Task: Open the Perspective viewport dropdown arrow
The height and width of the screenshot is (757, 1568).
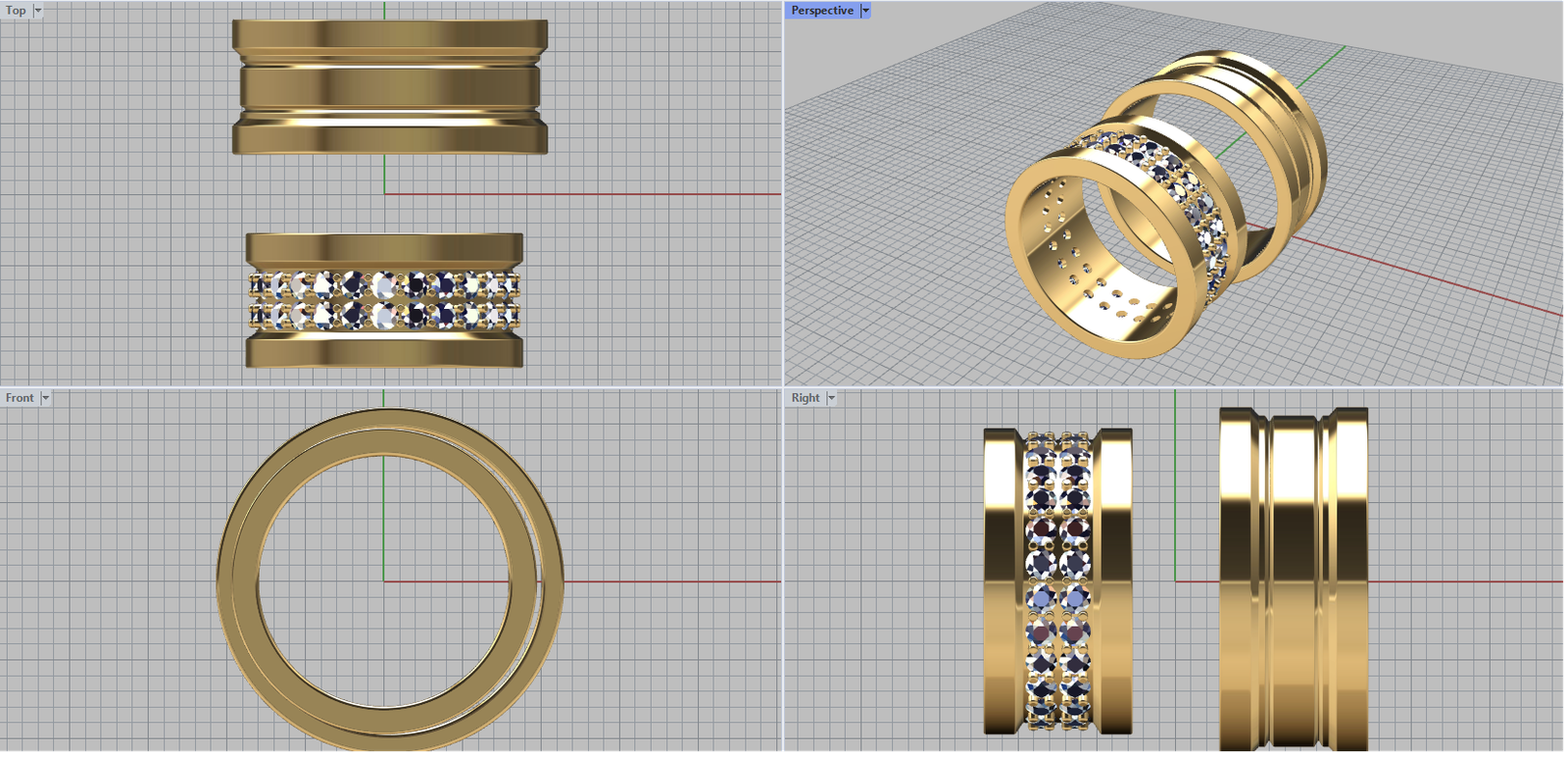Action: pos(865,11)
